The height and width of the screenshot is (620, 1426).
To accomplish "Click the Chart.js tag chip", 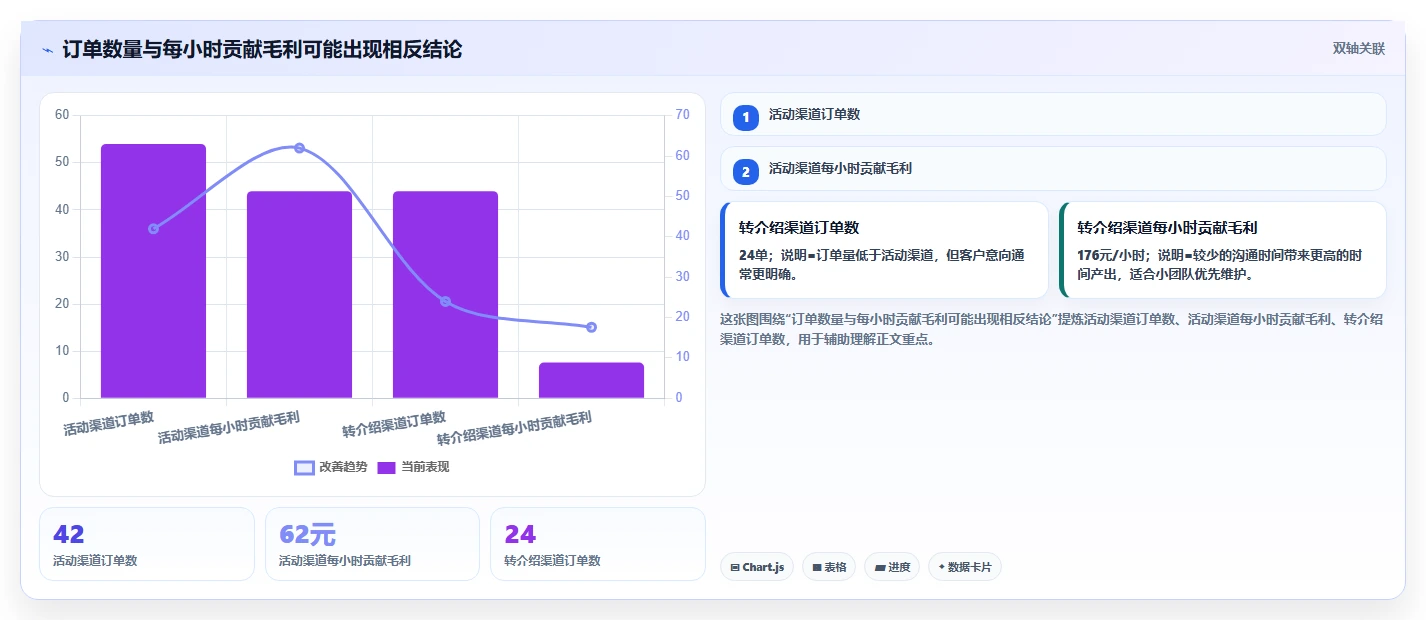I will pos(757,567).
